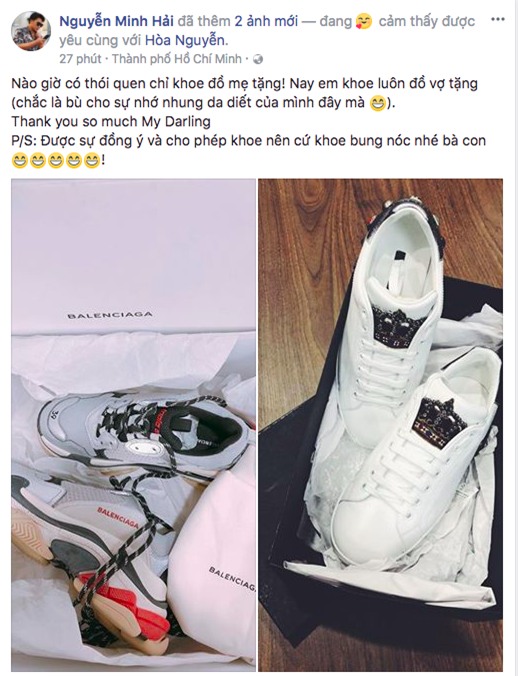Click the 'cảm thấy được yêu' feeling text
The image size is (518, 676).
(267, 30)
